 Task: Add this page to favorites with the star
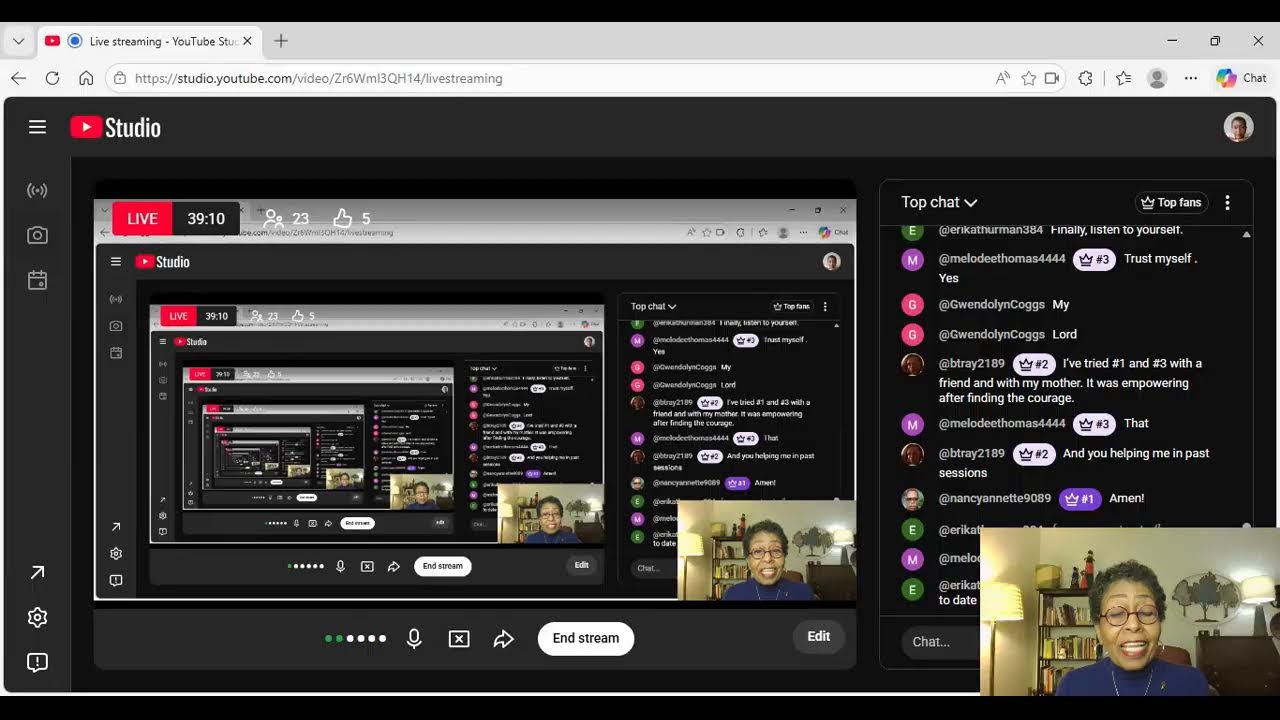click(1028, 78)
